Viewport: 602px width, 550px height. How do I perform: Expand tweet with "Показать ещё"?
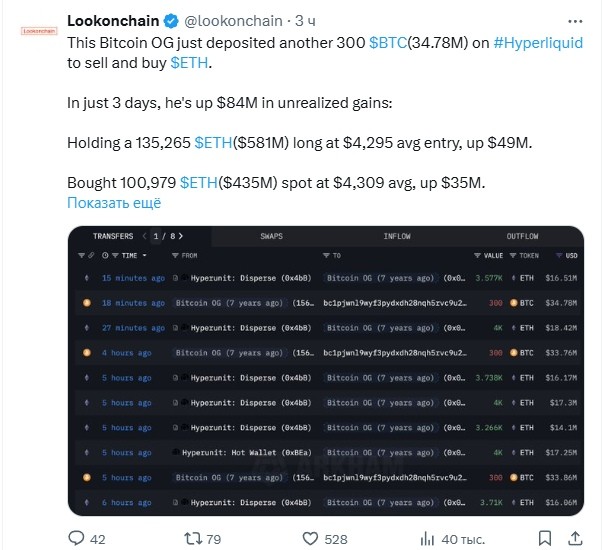point(113,203)
